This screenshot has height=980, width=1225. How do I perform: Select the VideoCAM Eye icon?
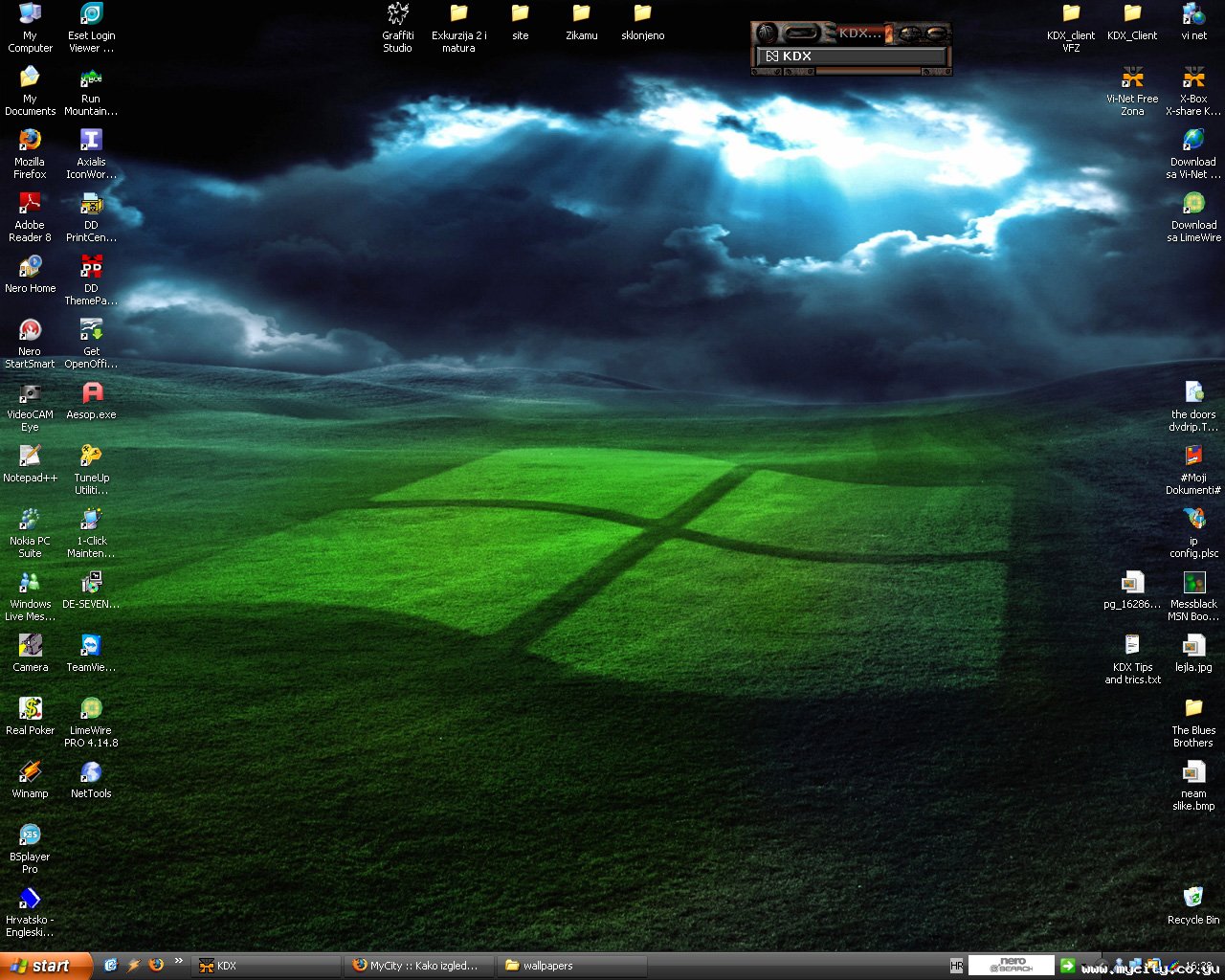pyautogui.click(x=30, y=406)
